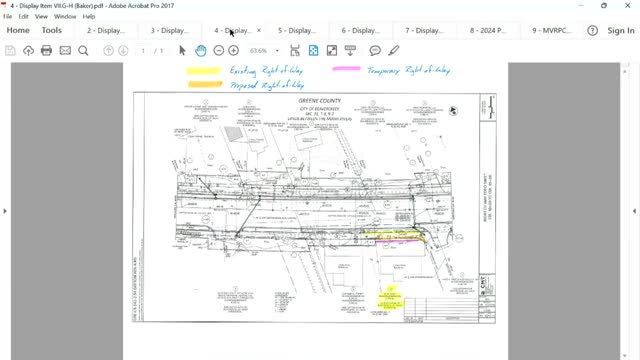Image resolution: width=640 pixels, height=360 pixels.
Task: Choose the Selection arrow tool
Action: pos(182,51)
